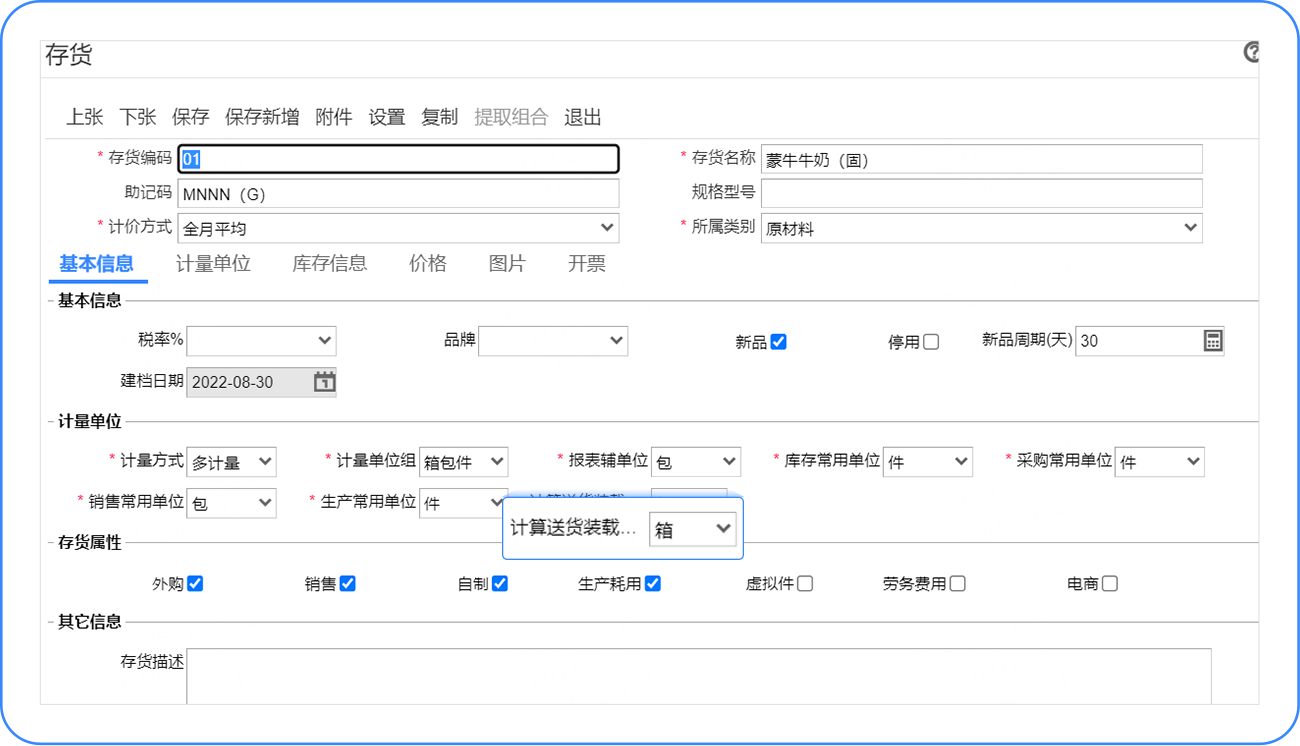Open calendar picker beside 建档日期 field
The image size is (1300, 746).
(x=322, y=381)
